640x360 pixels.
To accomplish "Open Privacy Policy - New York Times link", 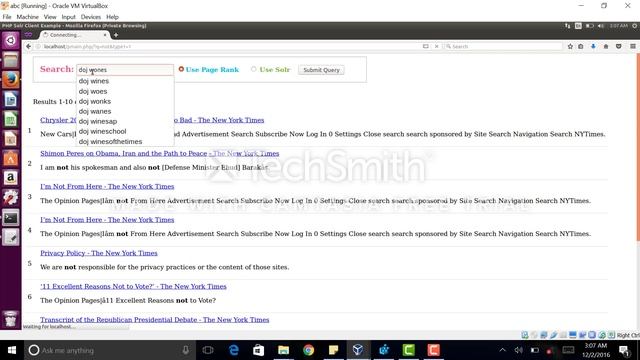I will tap(99, 253).
